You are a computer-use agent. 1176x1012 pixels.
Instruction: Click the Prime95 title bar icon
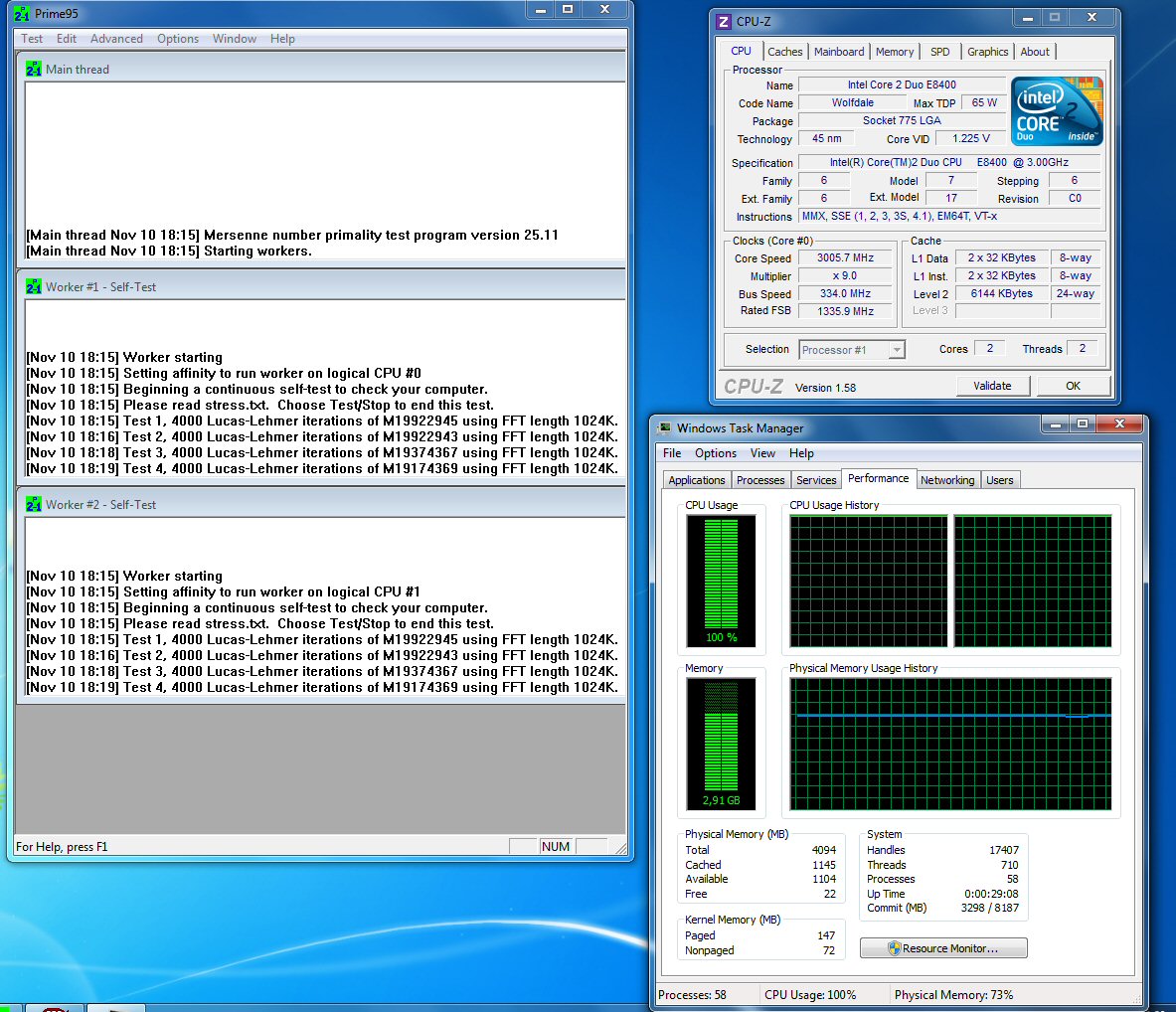[22, 14]
